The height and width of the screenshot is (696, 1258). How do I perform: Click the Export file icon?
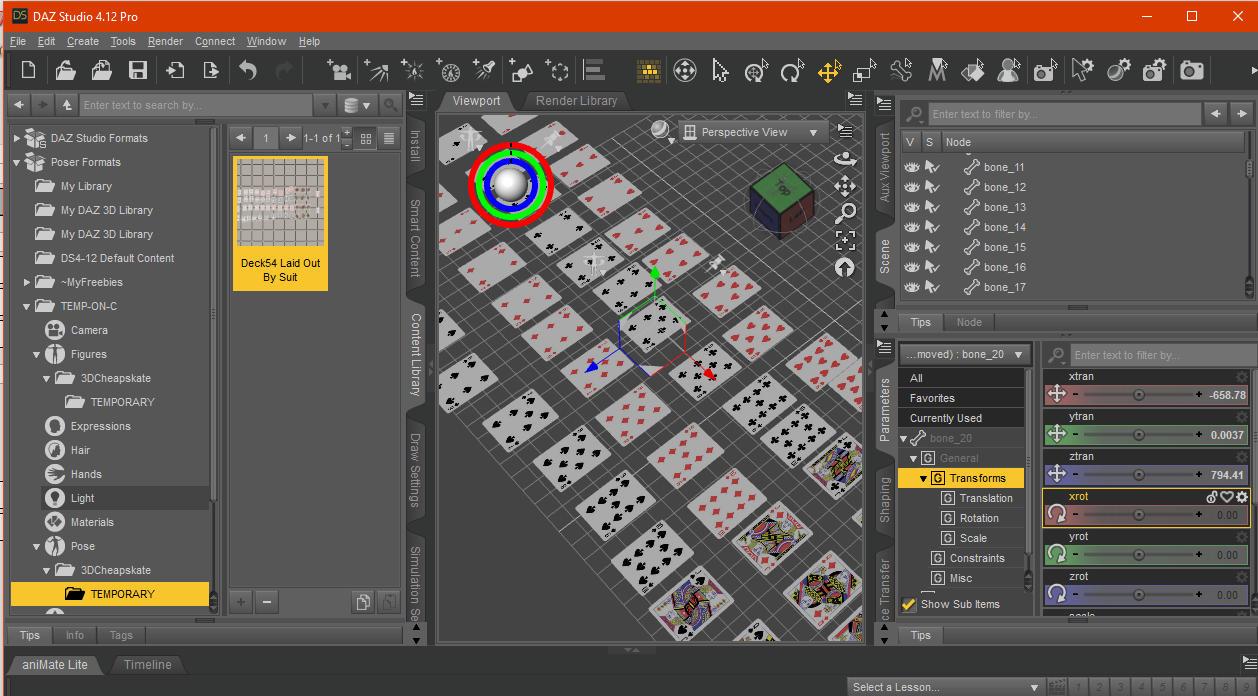click(x=211, y=70)
